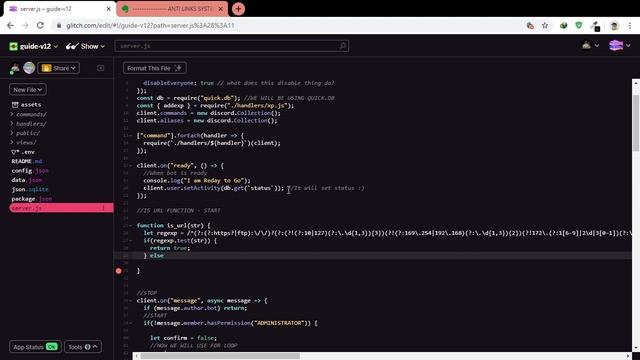Expand the handlers/ folder
Screen dimensions: 640x360
coord(29,124)
